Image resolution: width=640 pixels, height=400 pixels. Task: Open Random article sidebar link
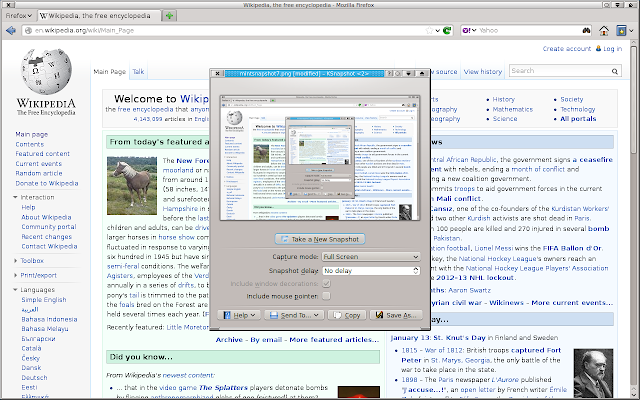(x=39, y=173)
